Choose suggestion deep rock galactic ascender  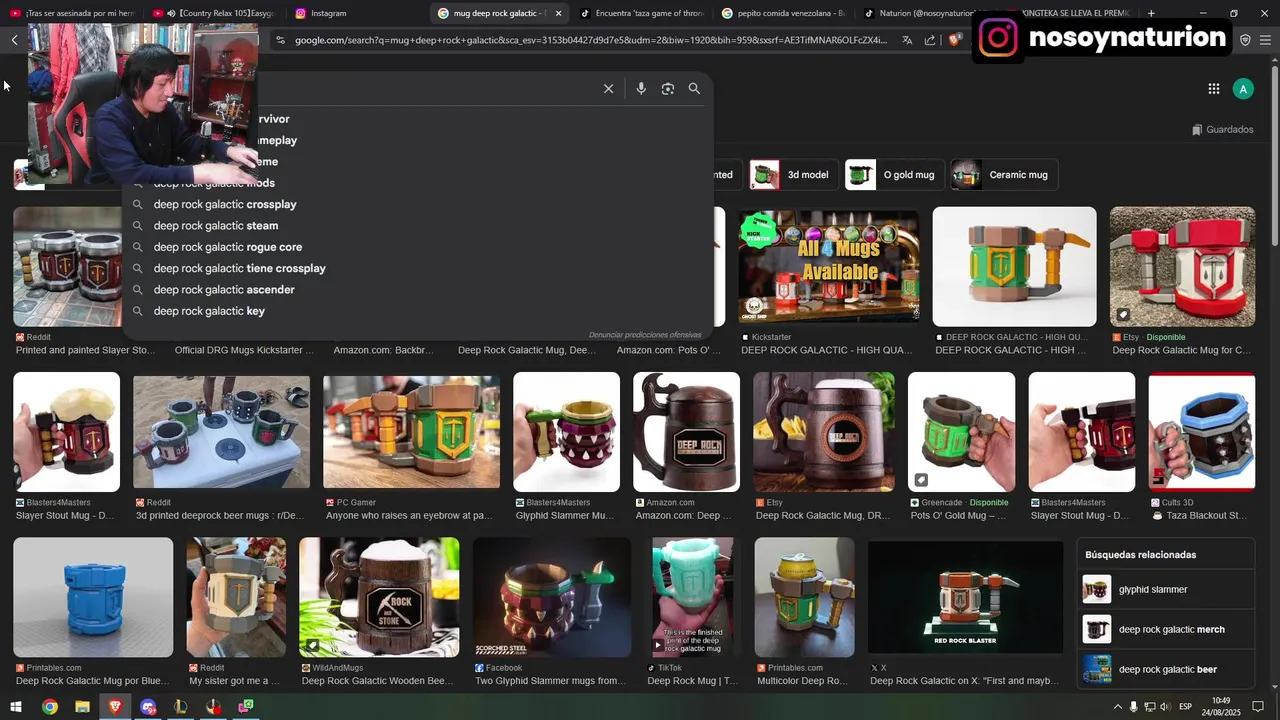[417, 290]
